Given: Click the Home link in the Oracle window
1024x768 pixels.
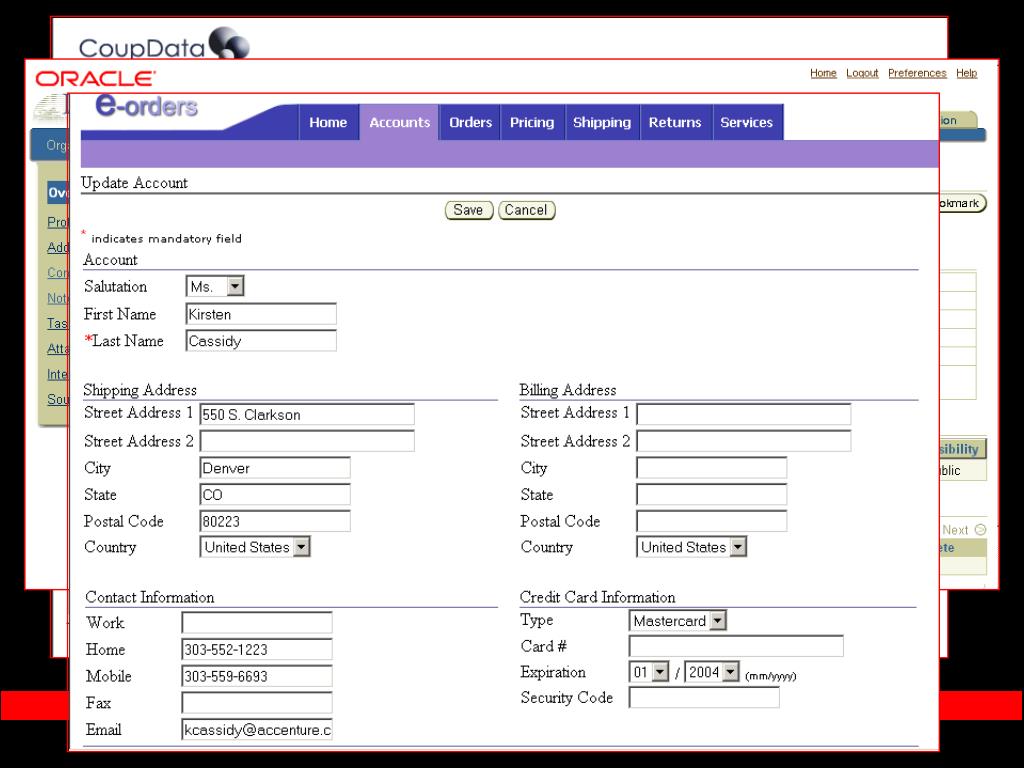Looking at the screenshot, I should point(823,73).
